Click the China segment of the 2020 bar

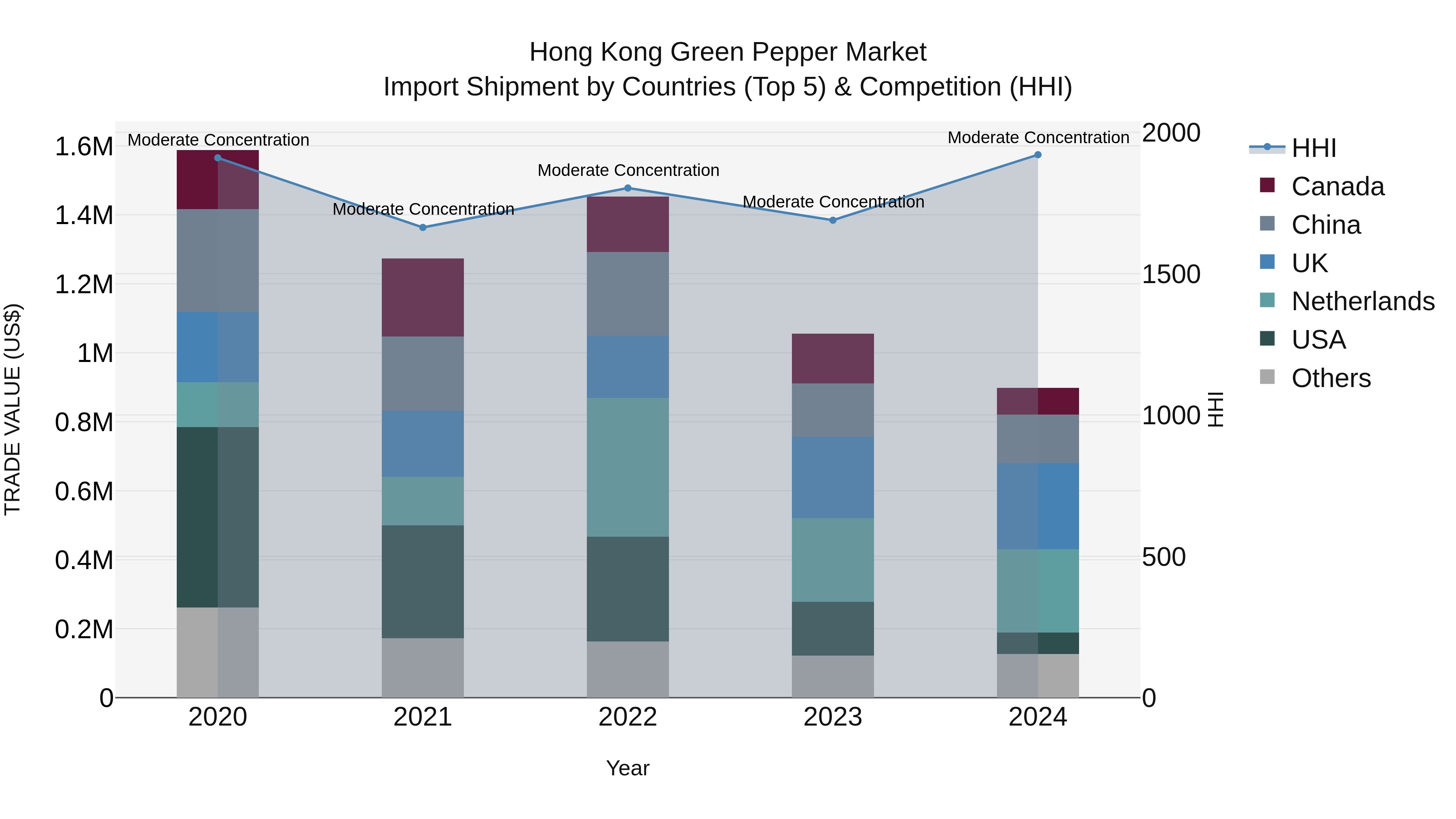[218, 260]
